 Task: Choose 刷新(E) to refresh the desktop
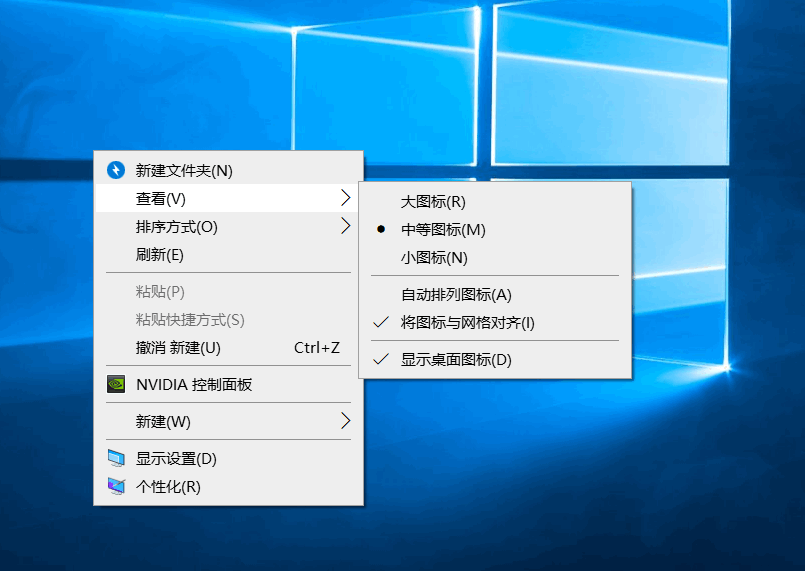228,254
